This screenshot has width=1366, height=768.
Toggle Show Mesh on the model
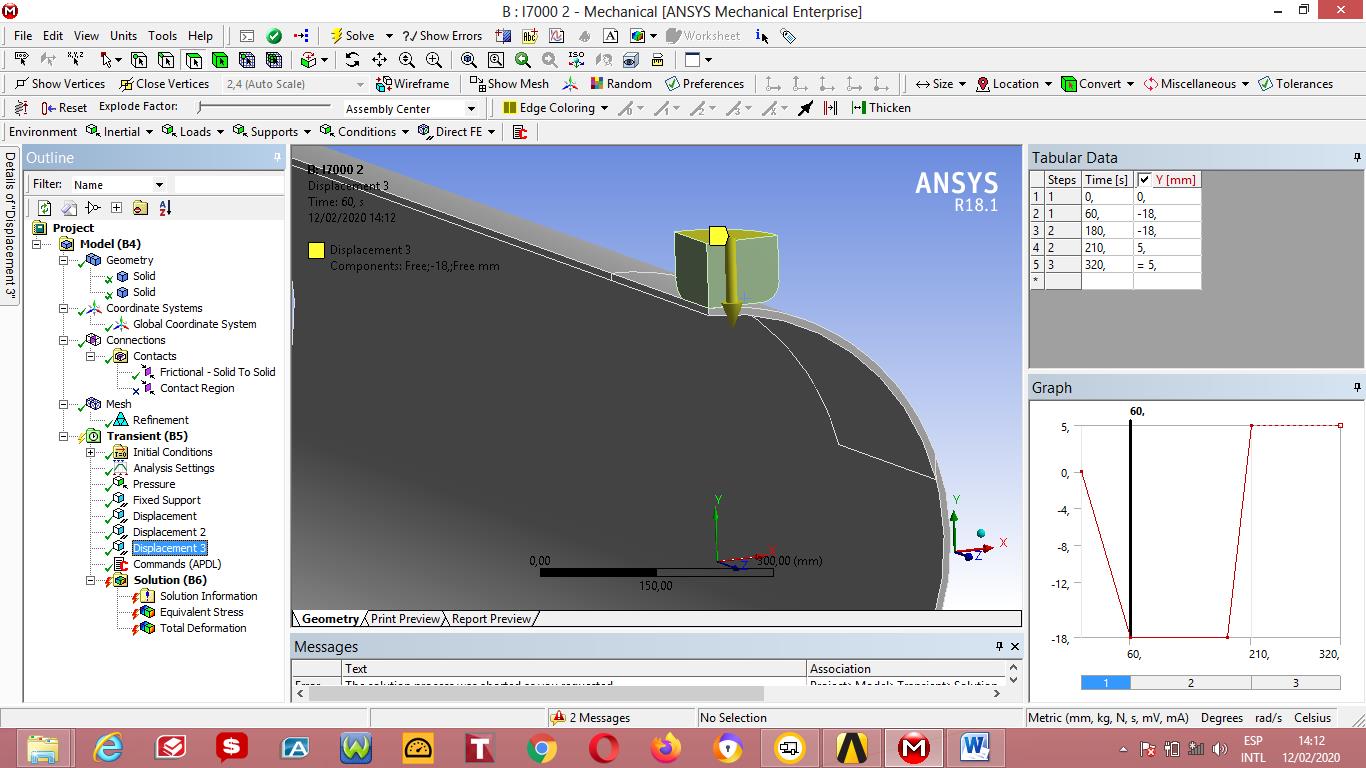click(509, 84)
